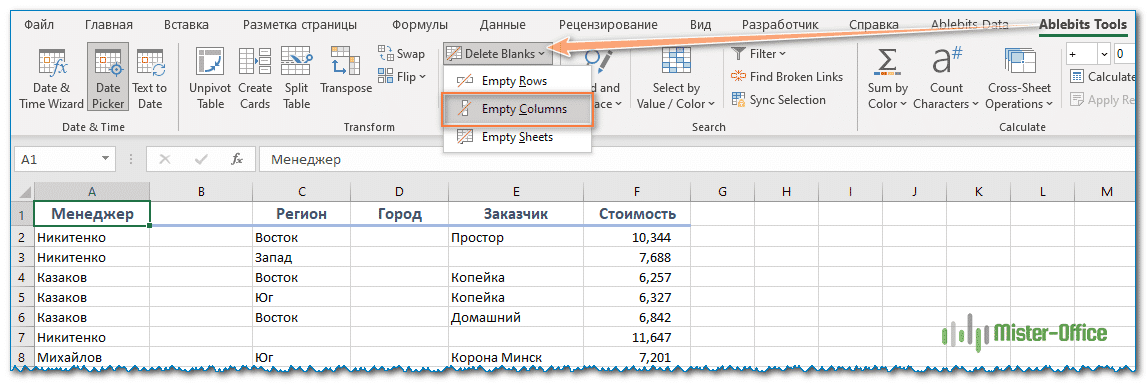Select column D header
Viewport: 1147px width, 389px height.
click(399, 192)
